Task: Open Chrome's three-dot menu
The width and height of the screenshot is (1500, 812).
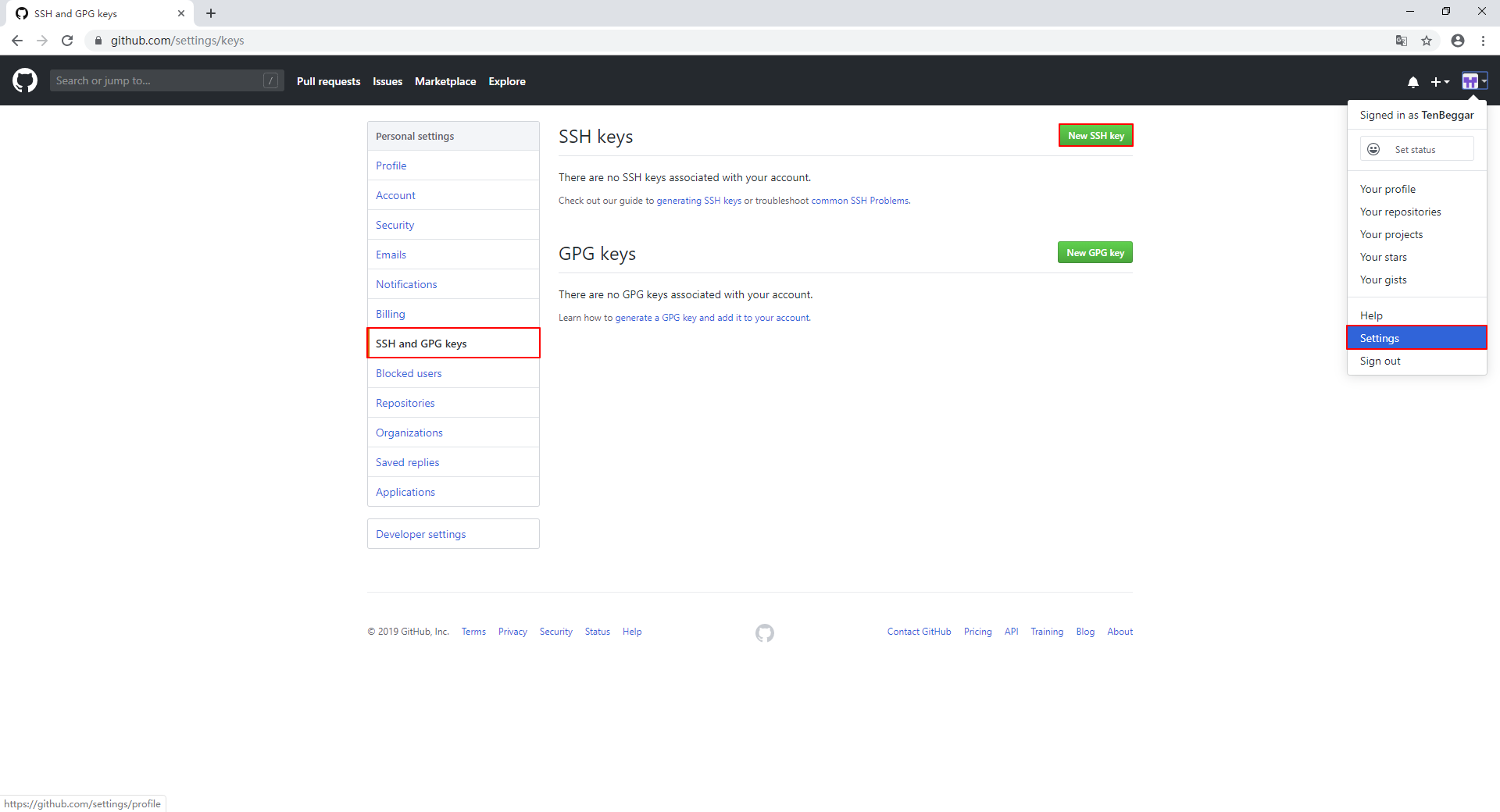Action: [x=1483, y=41]
